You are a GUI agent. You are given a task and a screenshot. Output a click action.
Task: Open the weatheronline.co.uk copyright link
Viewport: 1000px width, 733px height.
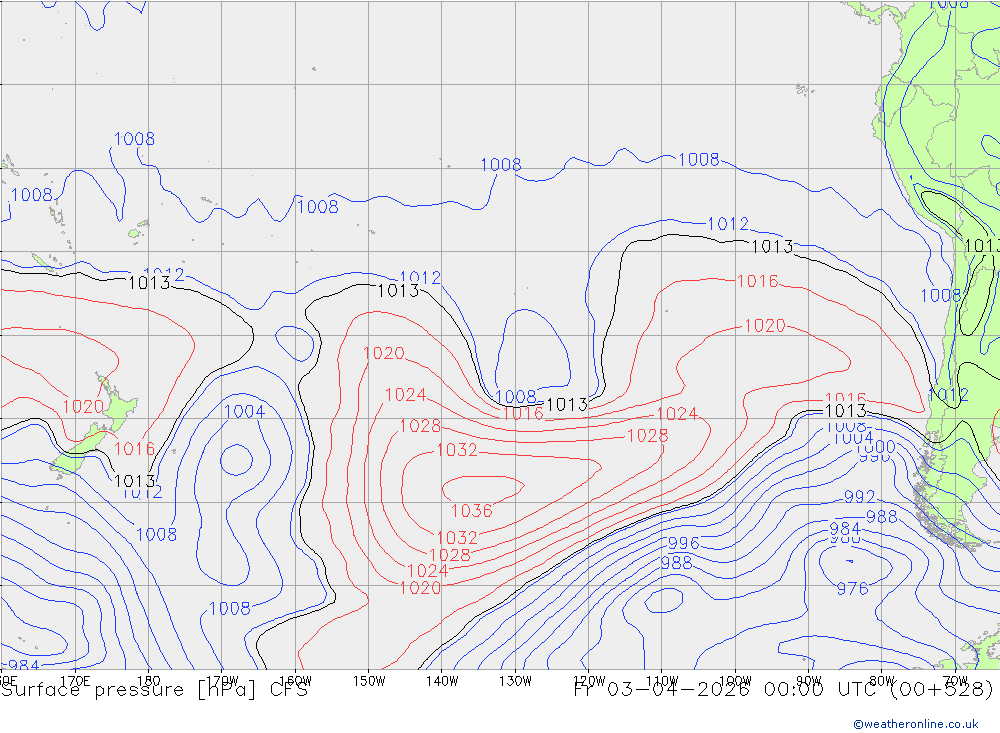click(x=916, y=724)
